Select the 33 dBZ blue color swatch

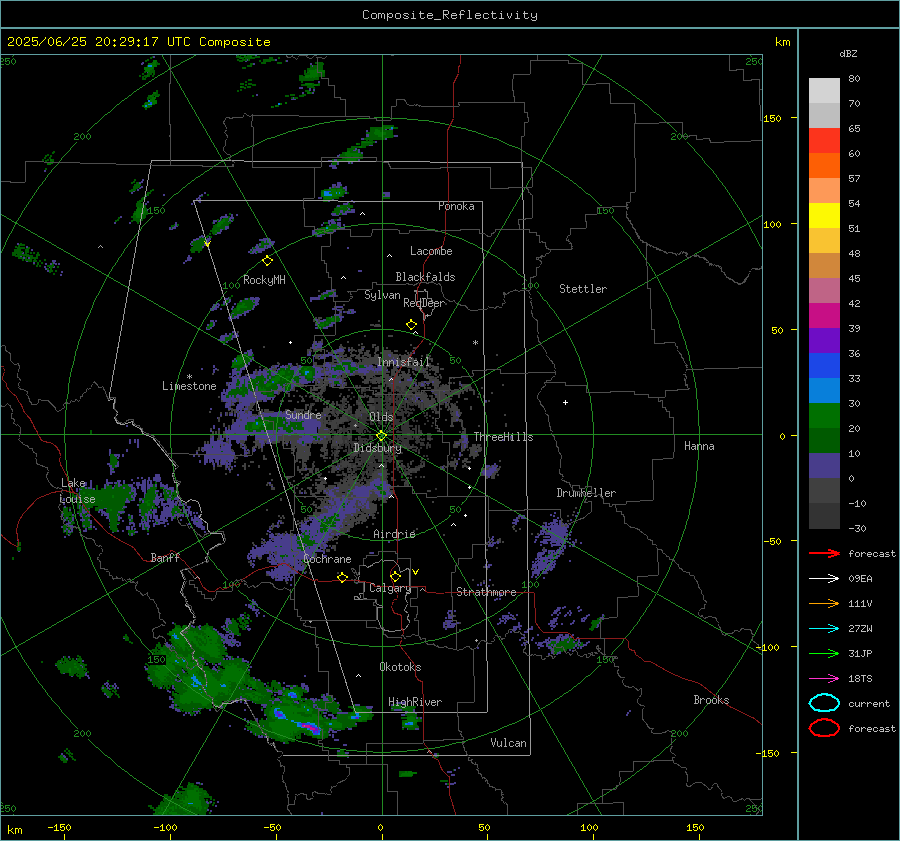click(x=824, y=390)
